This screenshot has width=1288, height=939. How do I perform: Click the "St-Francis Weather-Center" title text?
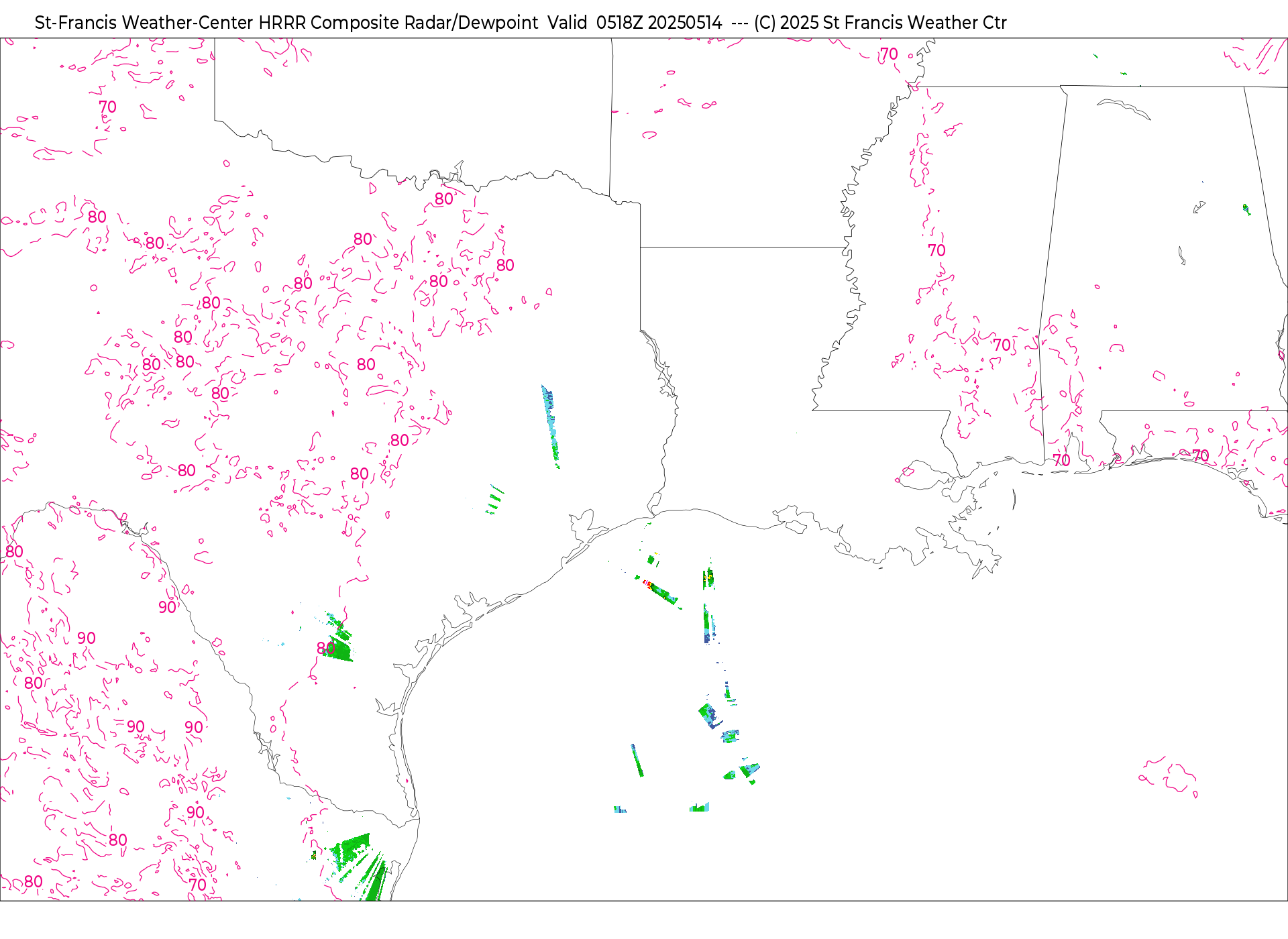coord(144,23)
